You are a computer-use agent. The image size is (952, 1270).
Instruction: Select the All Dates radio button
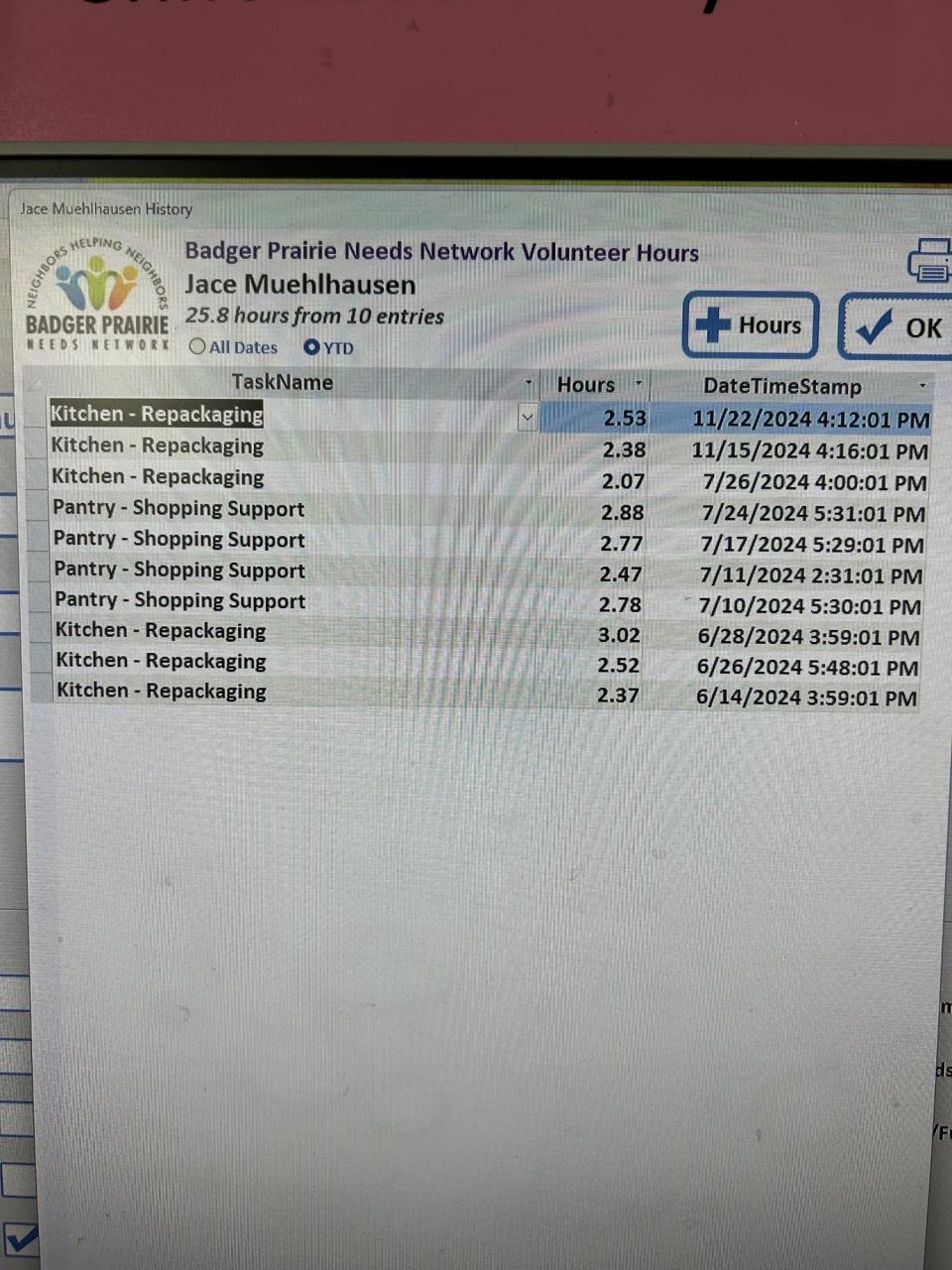(197, 346)
